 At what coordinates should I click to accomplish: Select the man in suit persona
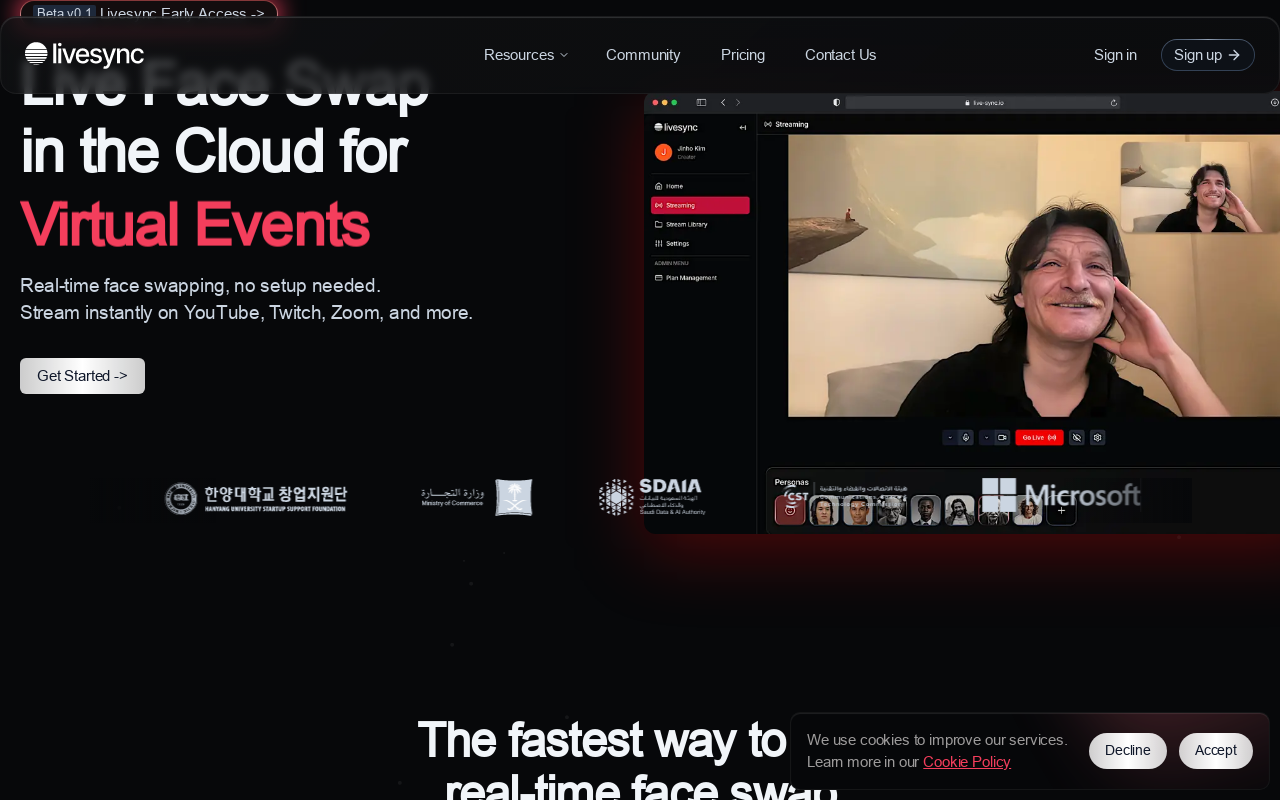pyautogui.click(x=926, y=510)
